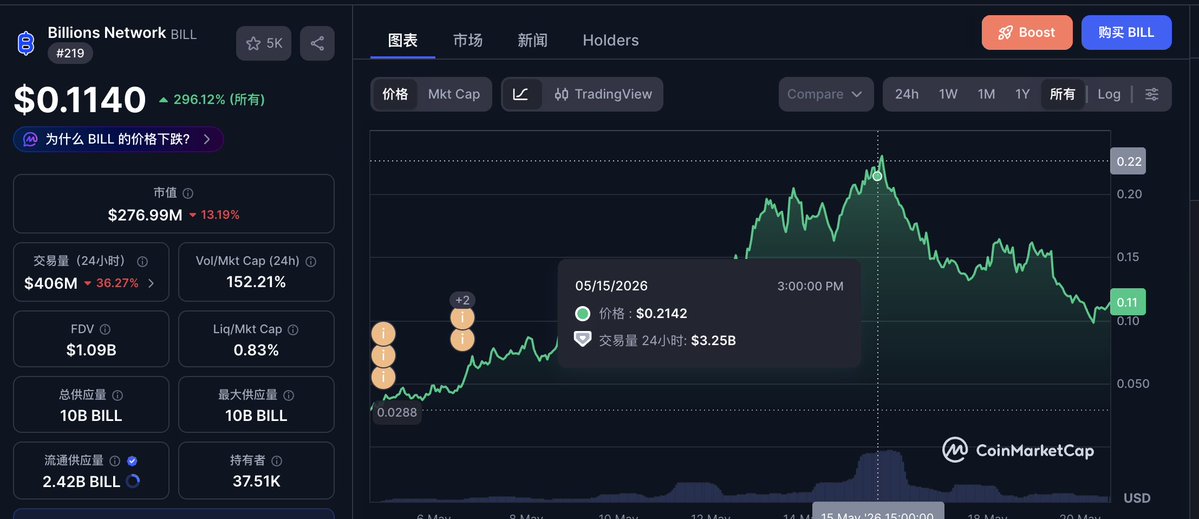The width and height of the screenshot is (1199, 519).
Task: Click the blue verified badge by 流通供应量
Action: point(132,461)
